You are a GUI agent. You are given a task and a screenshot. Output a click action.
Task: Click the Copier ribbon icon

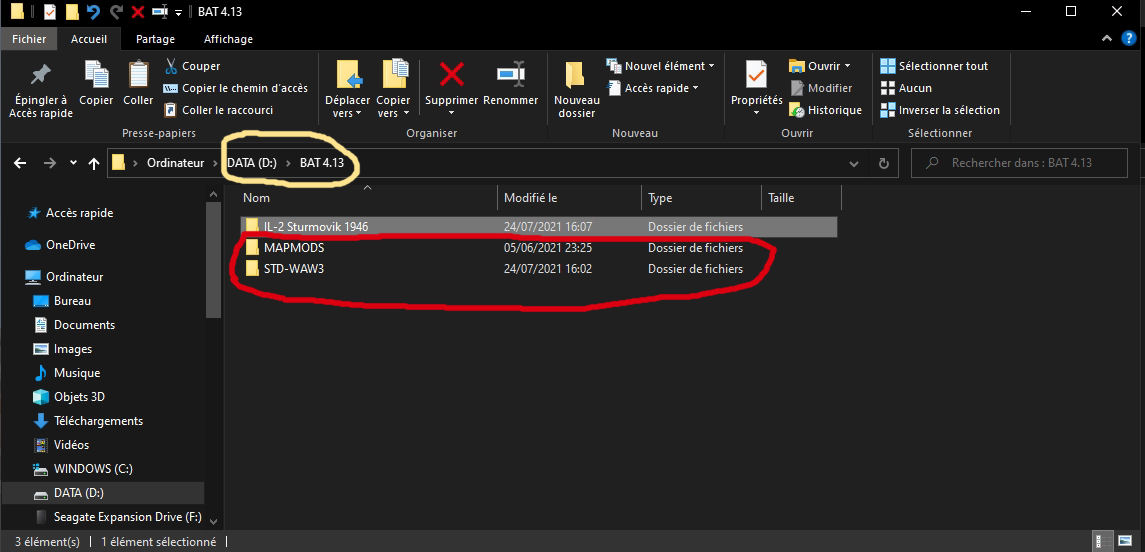tap(96, 74)
